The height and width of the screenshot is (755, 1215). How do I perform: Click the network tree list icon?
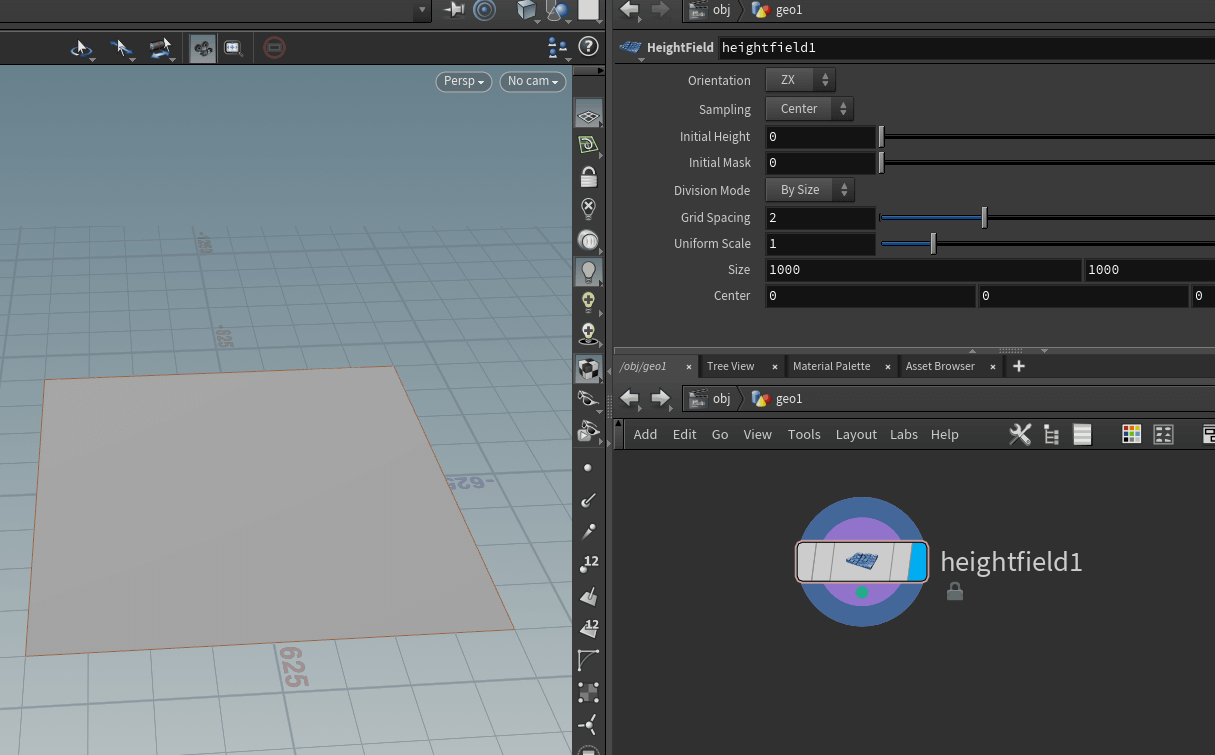coord(1051,434)
